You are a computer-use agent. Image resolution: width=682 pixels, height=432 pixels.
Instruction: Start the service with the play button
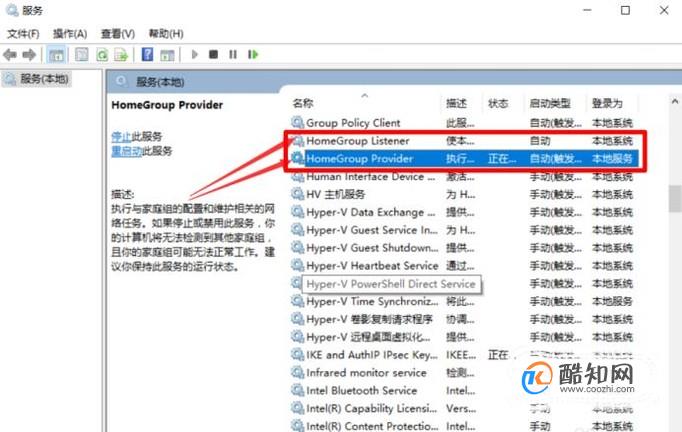[194, 54]
